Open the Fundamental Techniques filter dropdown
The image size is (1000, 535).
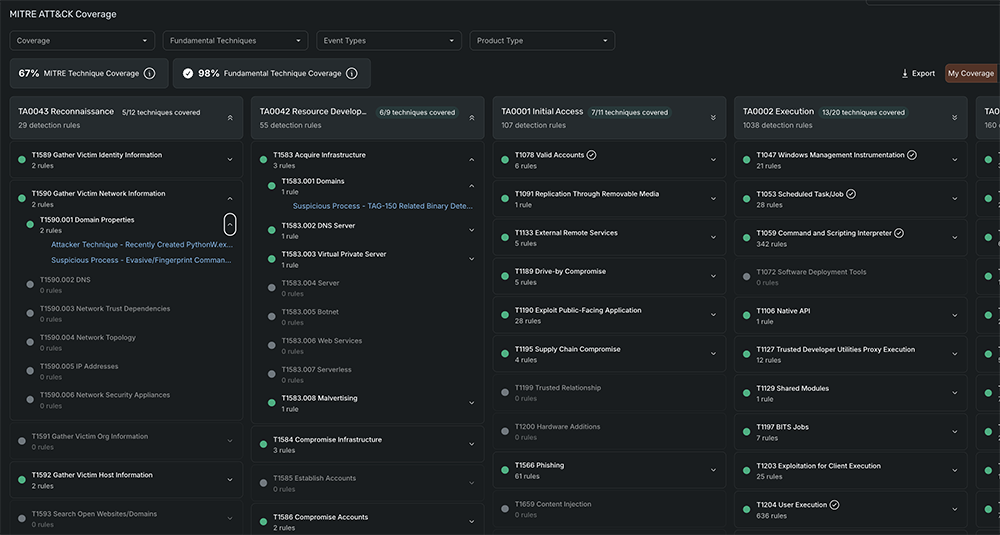[235, 41]
